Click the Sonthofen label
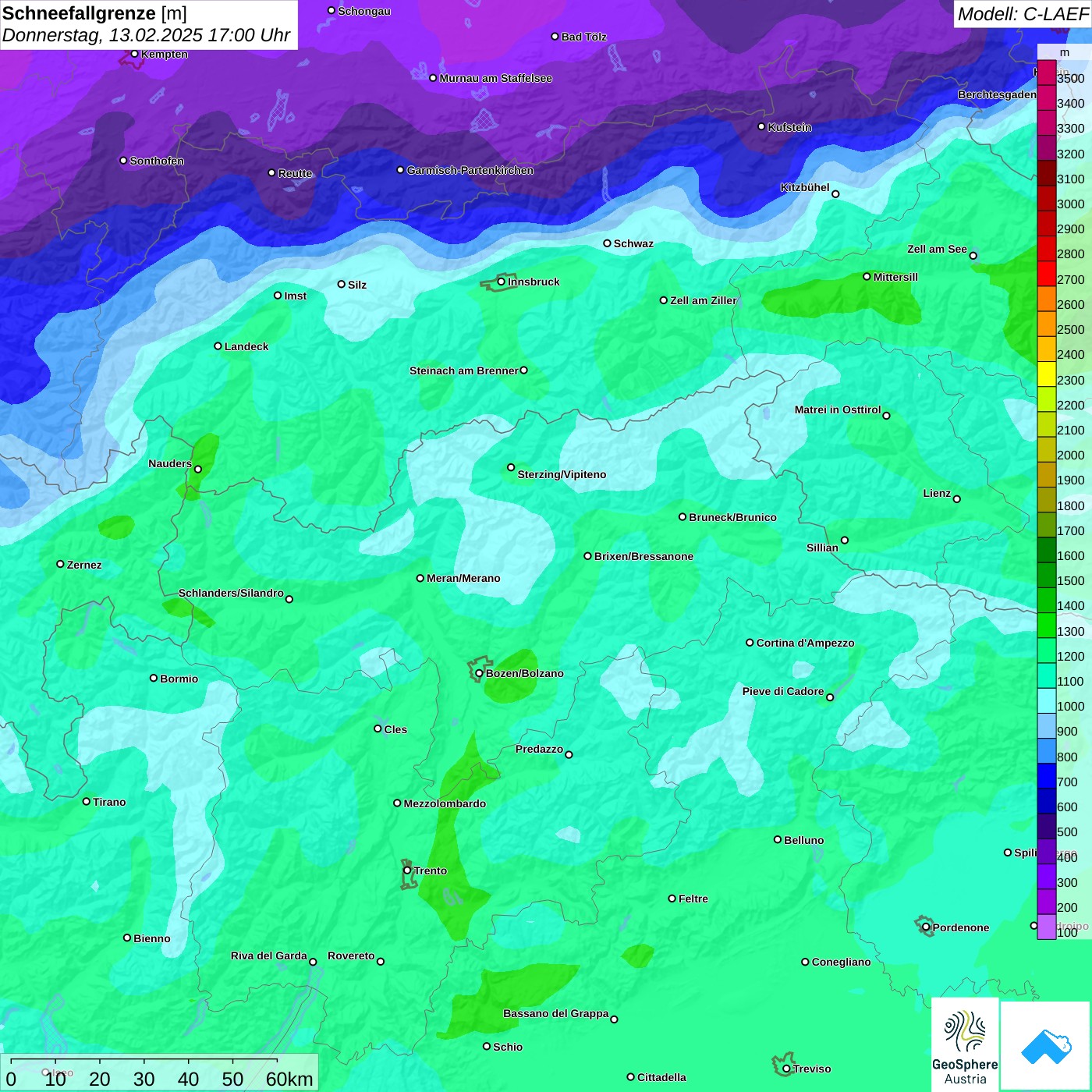Screen dimensions: 1092x1092 pos(157,161)
